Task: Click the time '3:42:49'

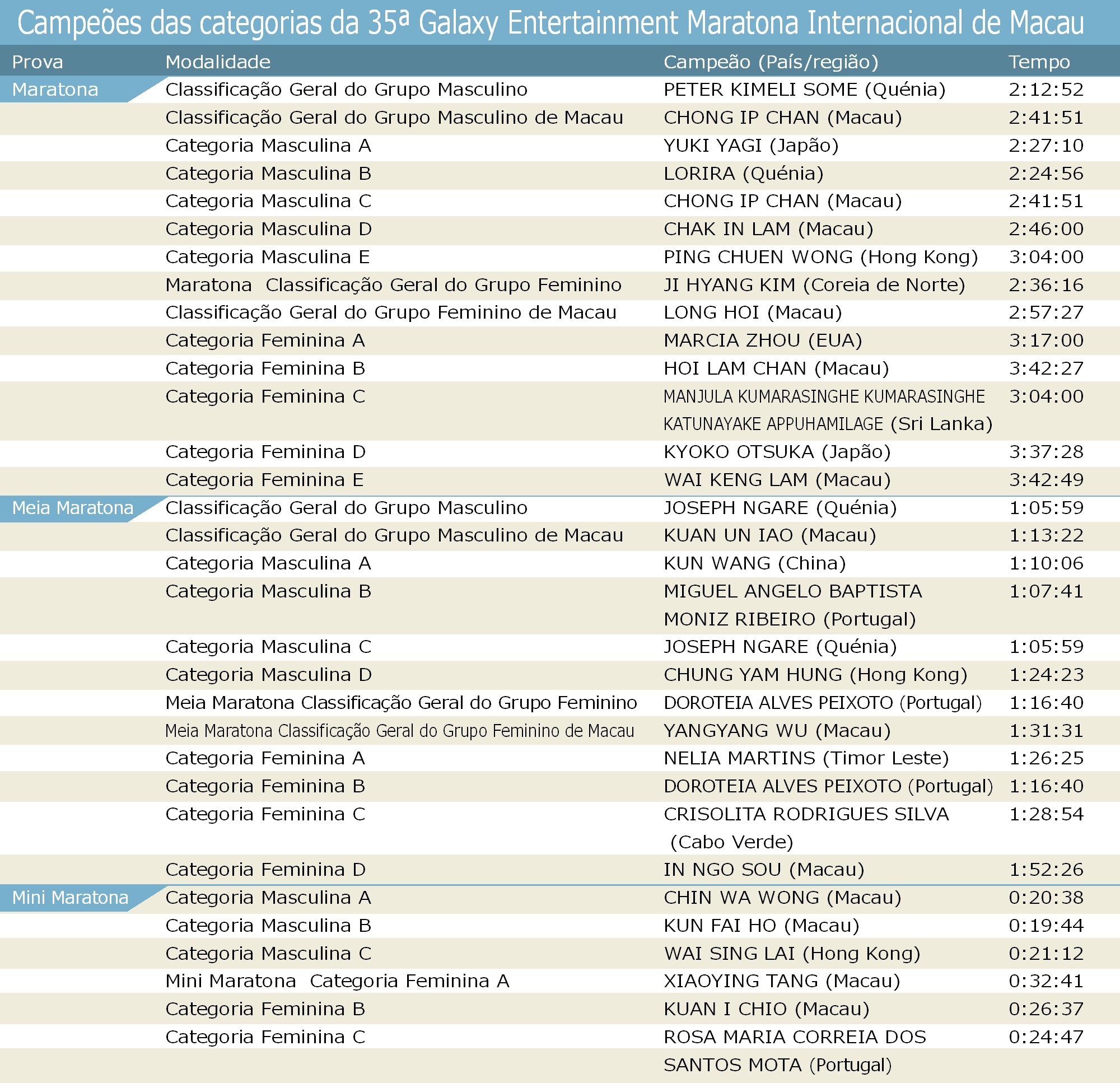Action: 1046,480
